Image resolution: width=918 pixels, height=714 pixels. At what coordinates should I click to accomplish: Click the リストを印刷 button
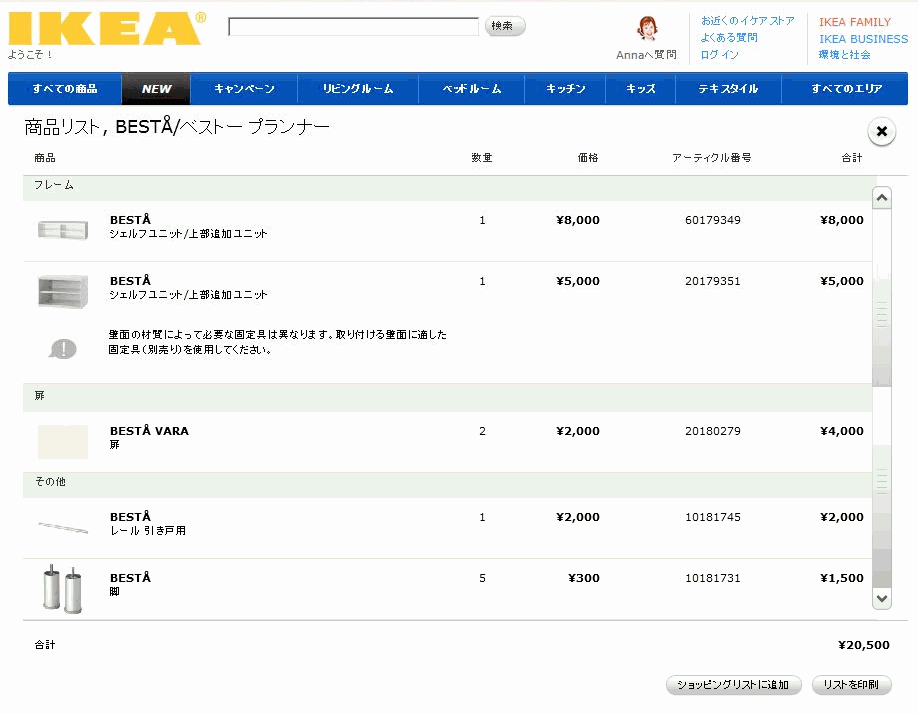click(x=851, y=685)
